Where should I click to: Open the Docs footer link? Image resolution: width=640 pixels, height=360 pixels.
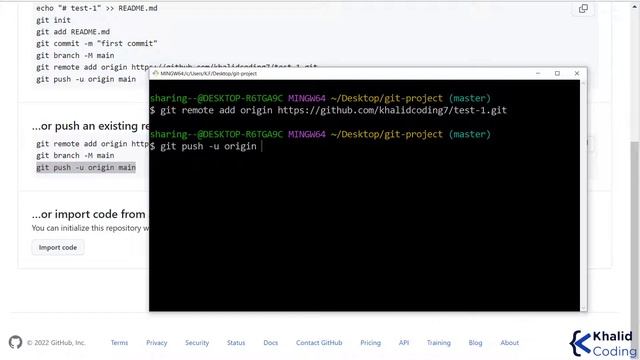pyautogui.click(x=271, y=343)
